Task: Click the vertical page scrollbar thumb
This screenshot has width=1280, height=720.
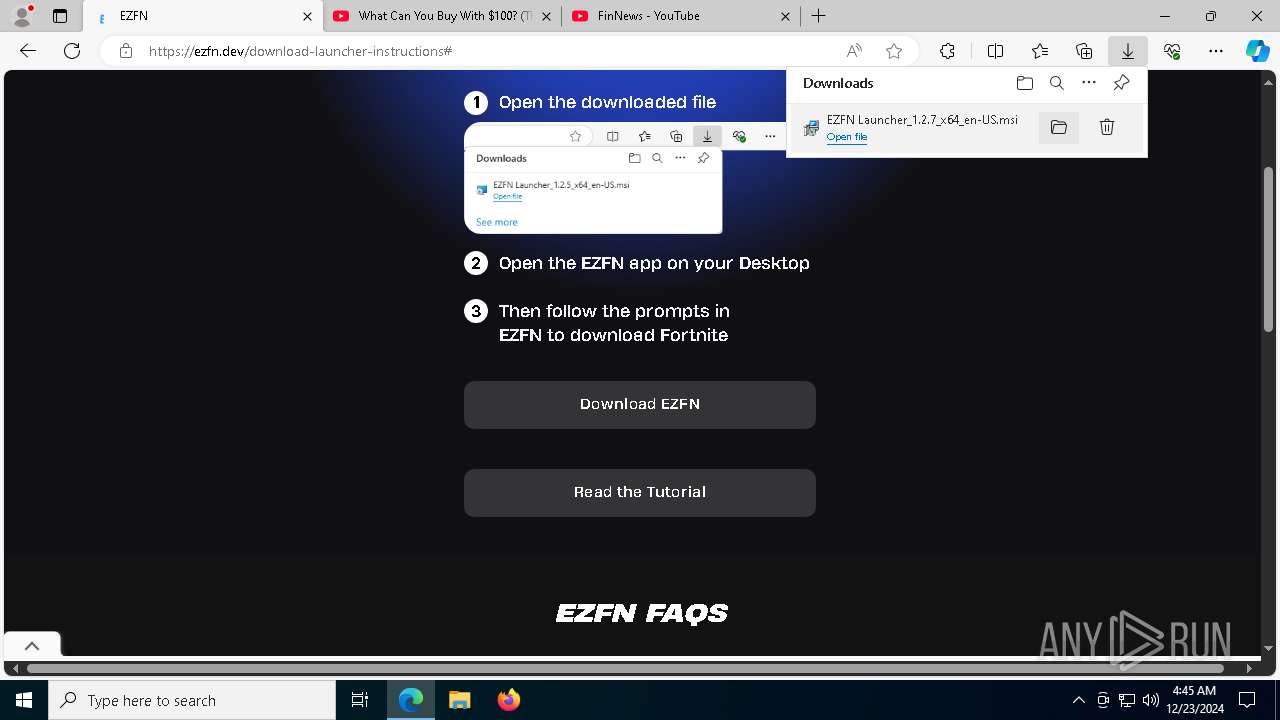Action: click(x=1269, y=249)
